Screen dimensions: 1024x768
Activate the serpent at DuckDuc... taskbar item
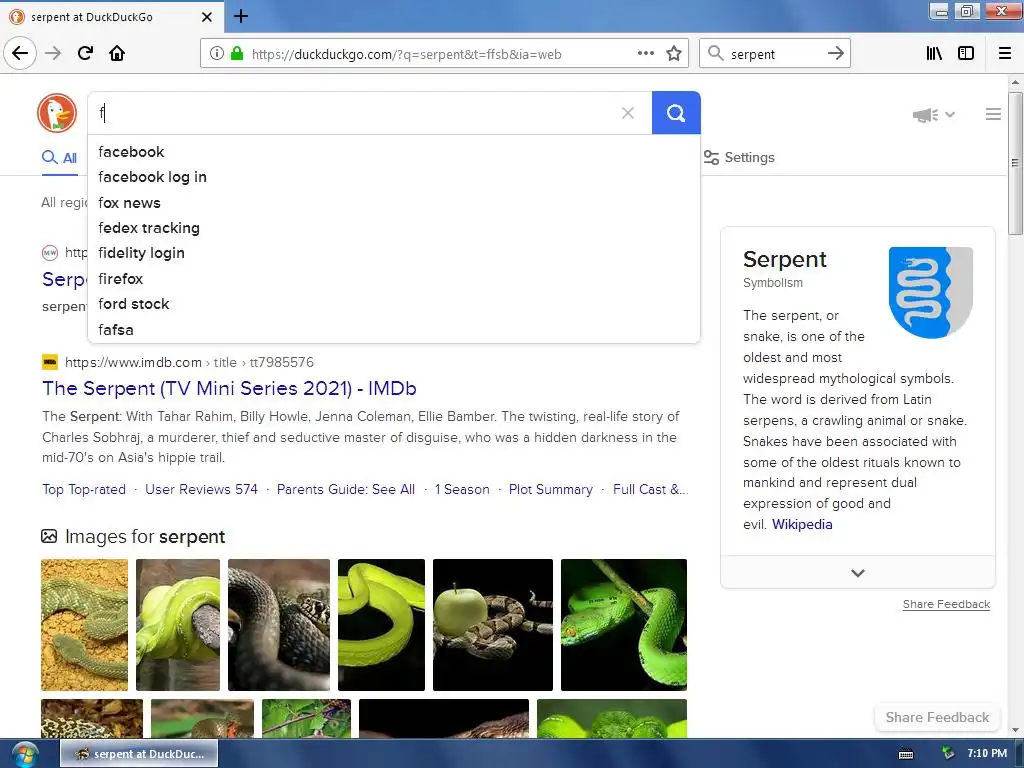[139, 754]
